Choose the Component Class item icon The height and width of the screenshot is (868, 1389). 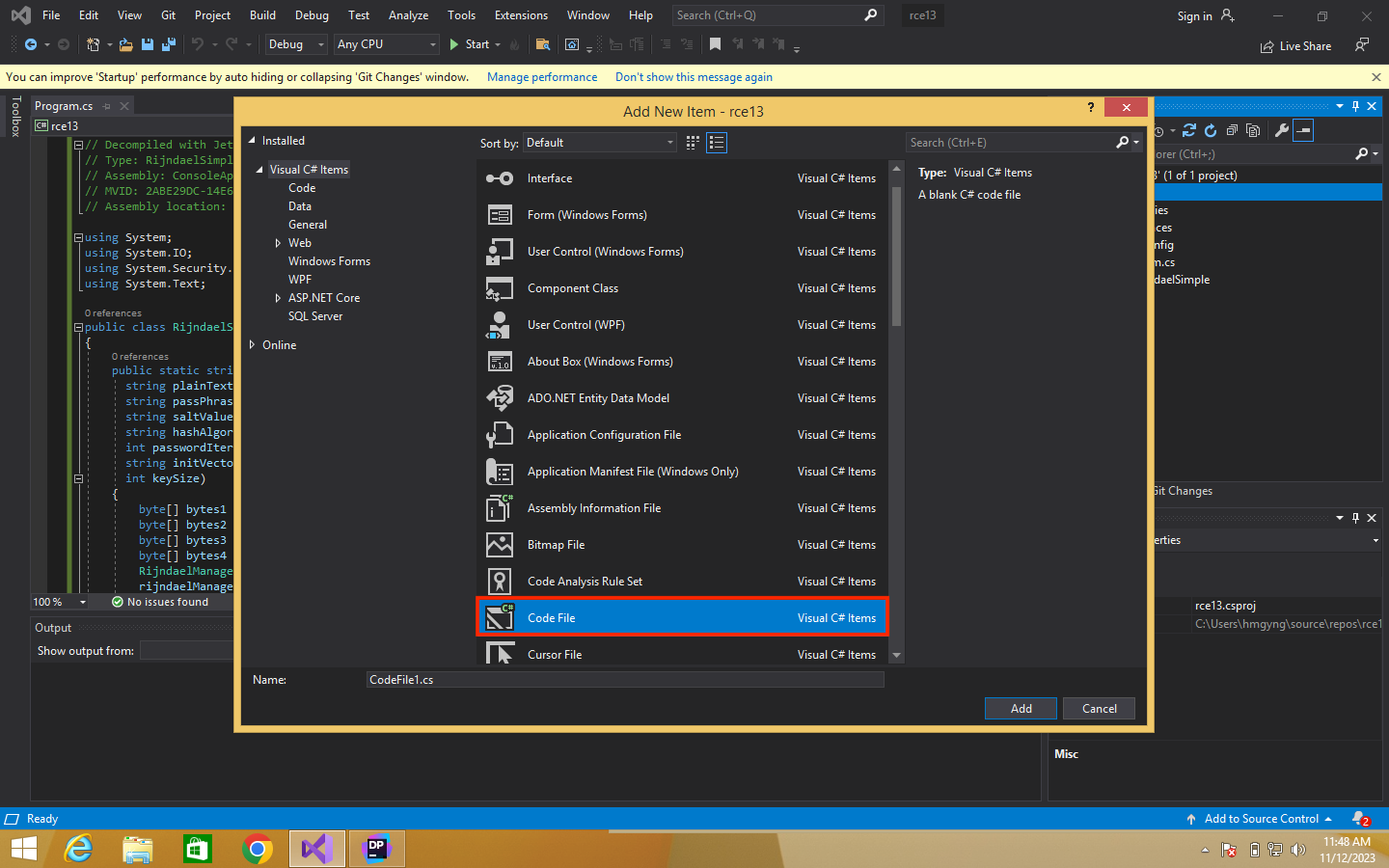(x=500, y=288)
